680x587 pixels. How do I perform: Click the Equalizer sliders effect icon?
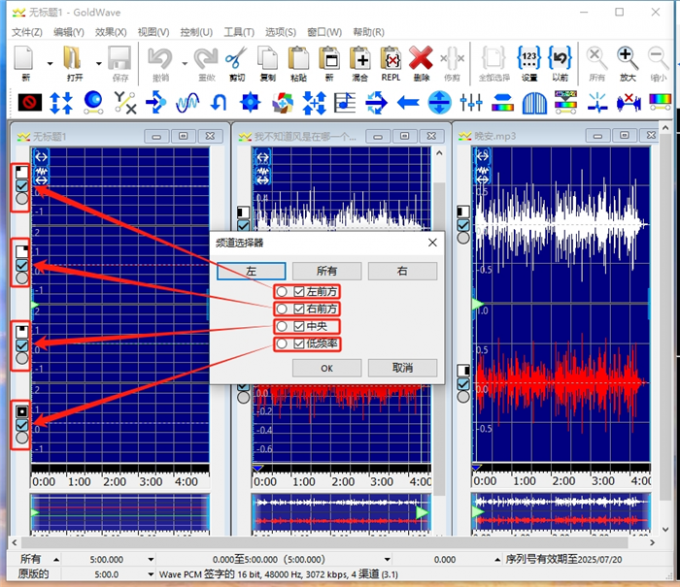471,103
